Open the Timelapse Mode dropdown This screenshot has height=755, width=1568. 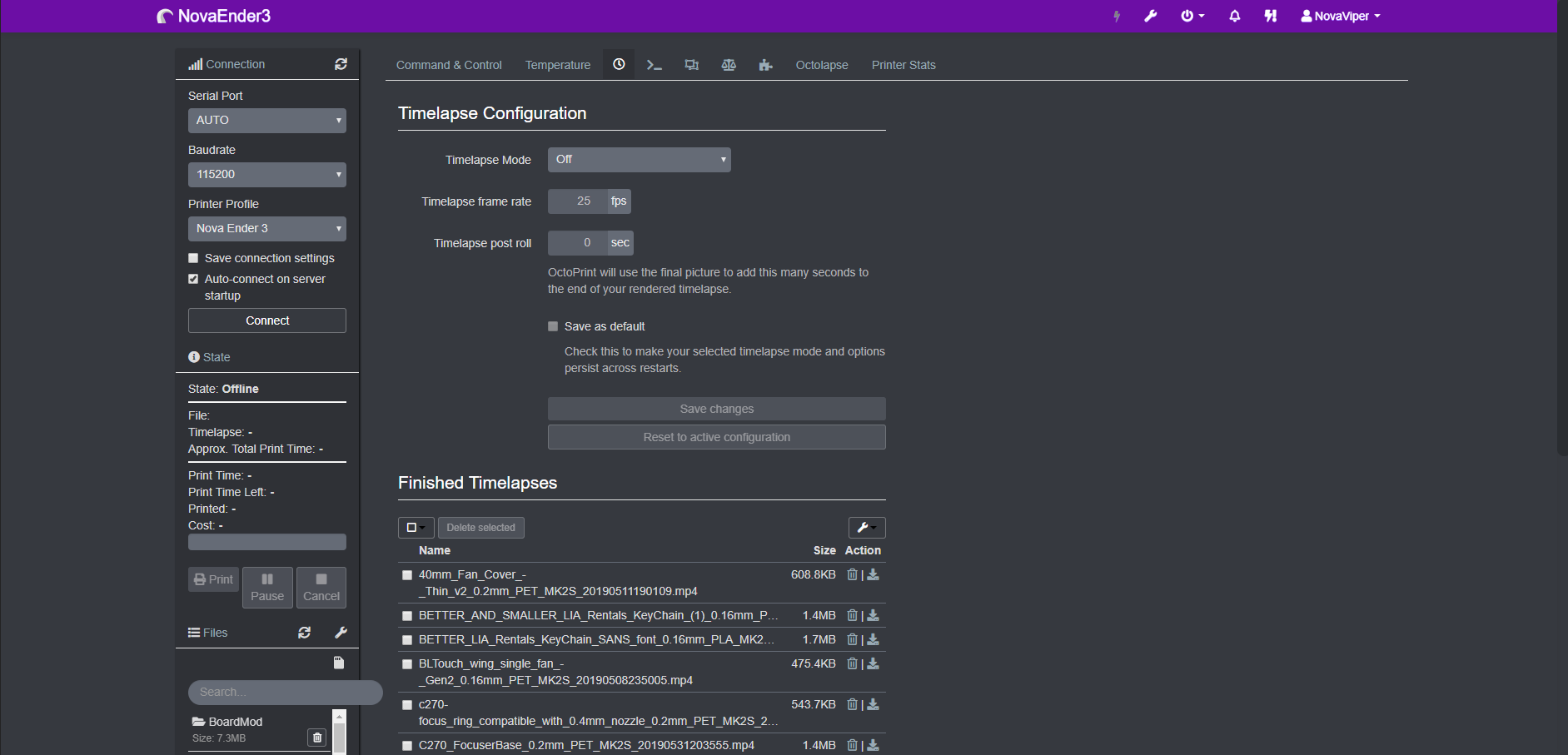pyautogui.click(x=639, y=159)
